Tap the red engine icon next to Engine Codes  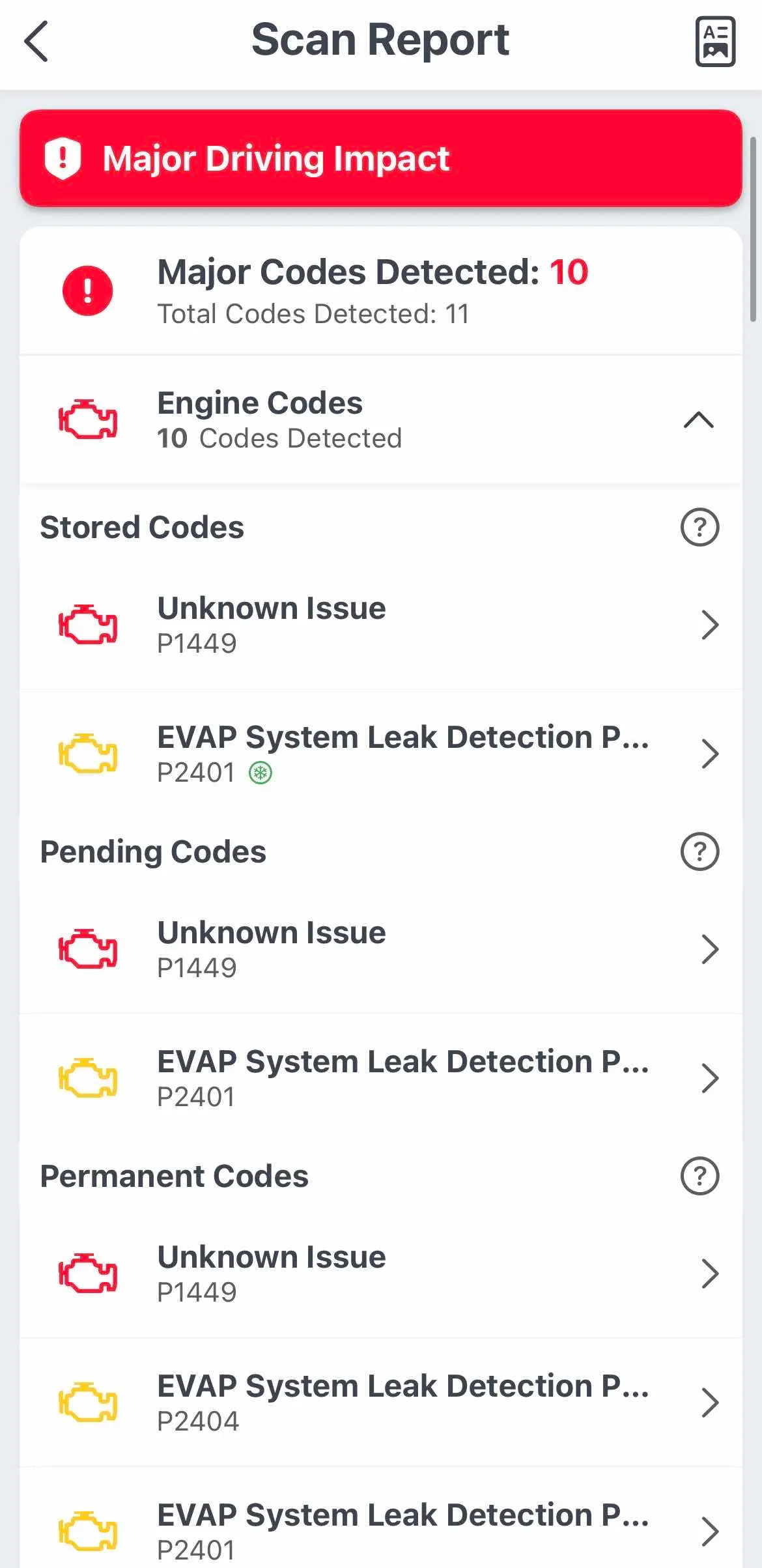tap(88, 420)
